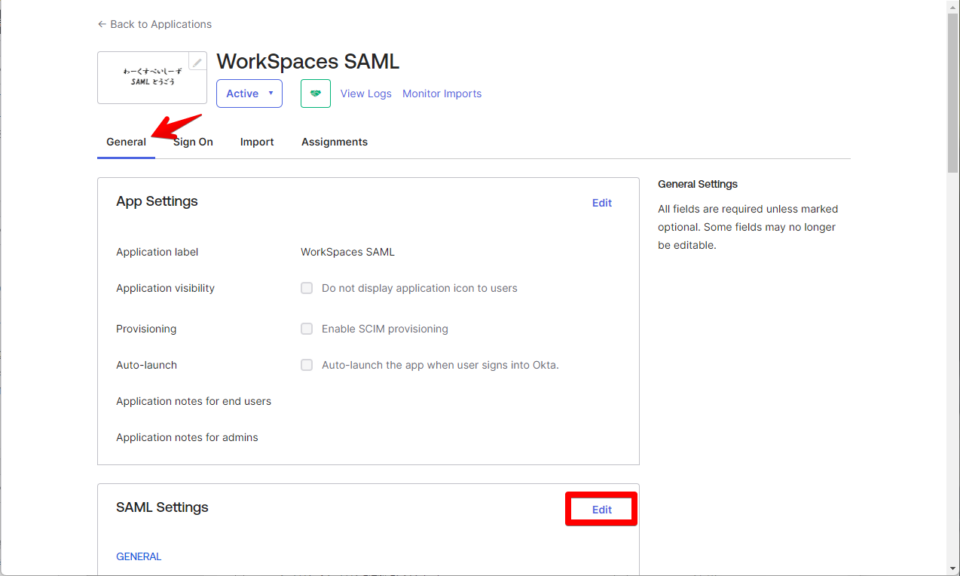
Task: Open the Active status dropdown
Action: point(249,93)
